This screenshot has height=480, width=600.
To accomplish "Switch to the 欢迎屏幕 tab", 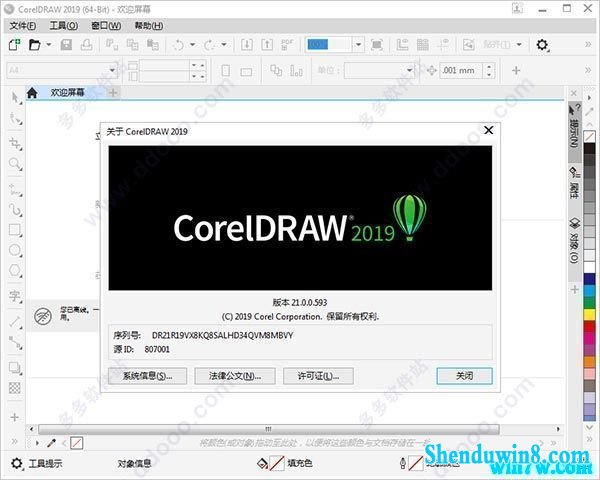I will coord(67,92).
